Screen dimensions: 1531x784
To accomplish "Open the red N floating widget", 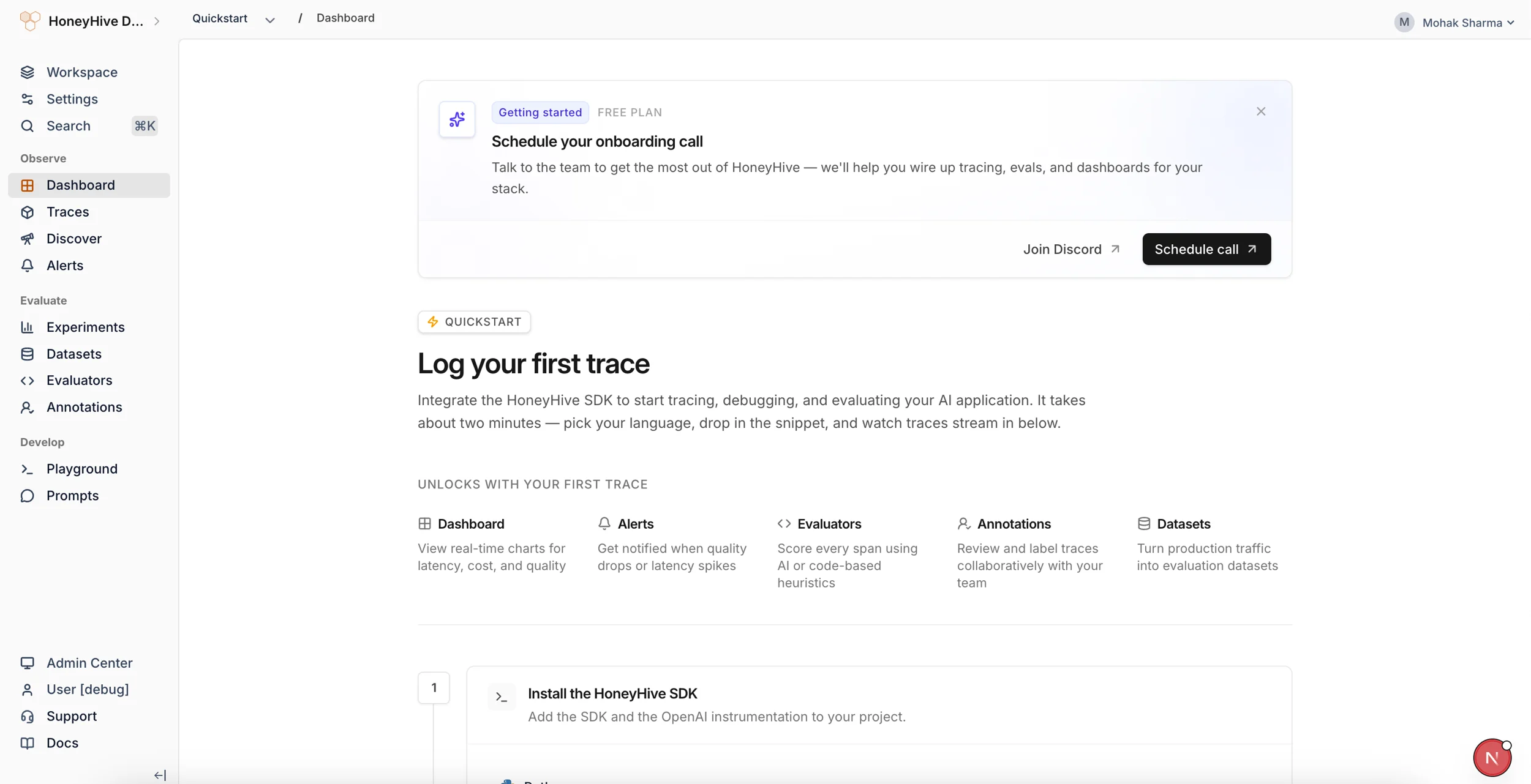I will pyautogui.click(x=1492, y=758).
